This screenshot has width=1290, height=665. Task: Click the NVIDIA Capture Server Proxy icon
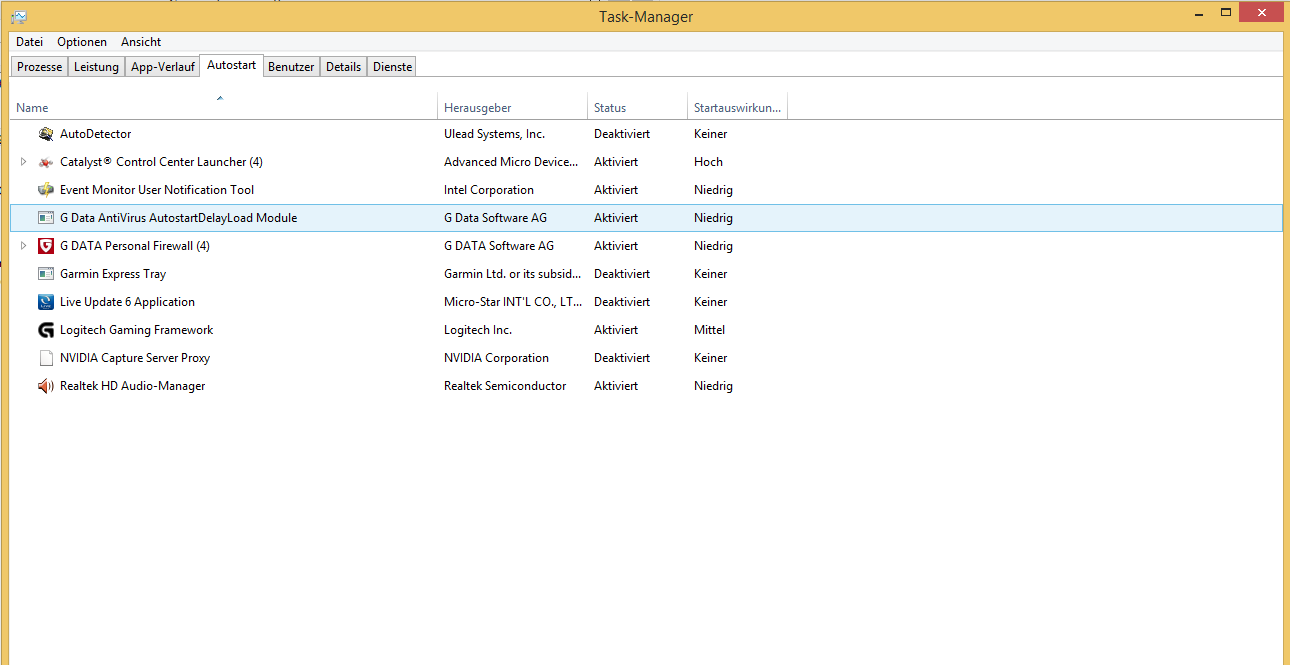pyautogui.click(x=45, y=358)
